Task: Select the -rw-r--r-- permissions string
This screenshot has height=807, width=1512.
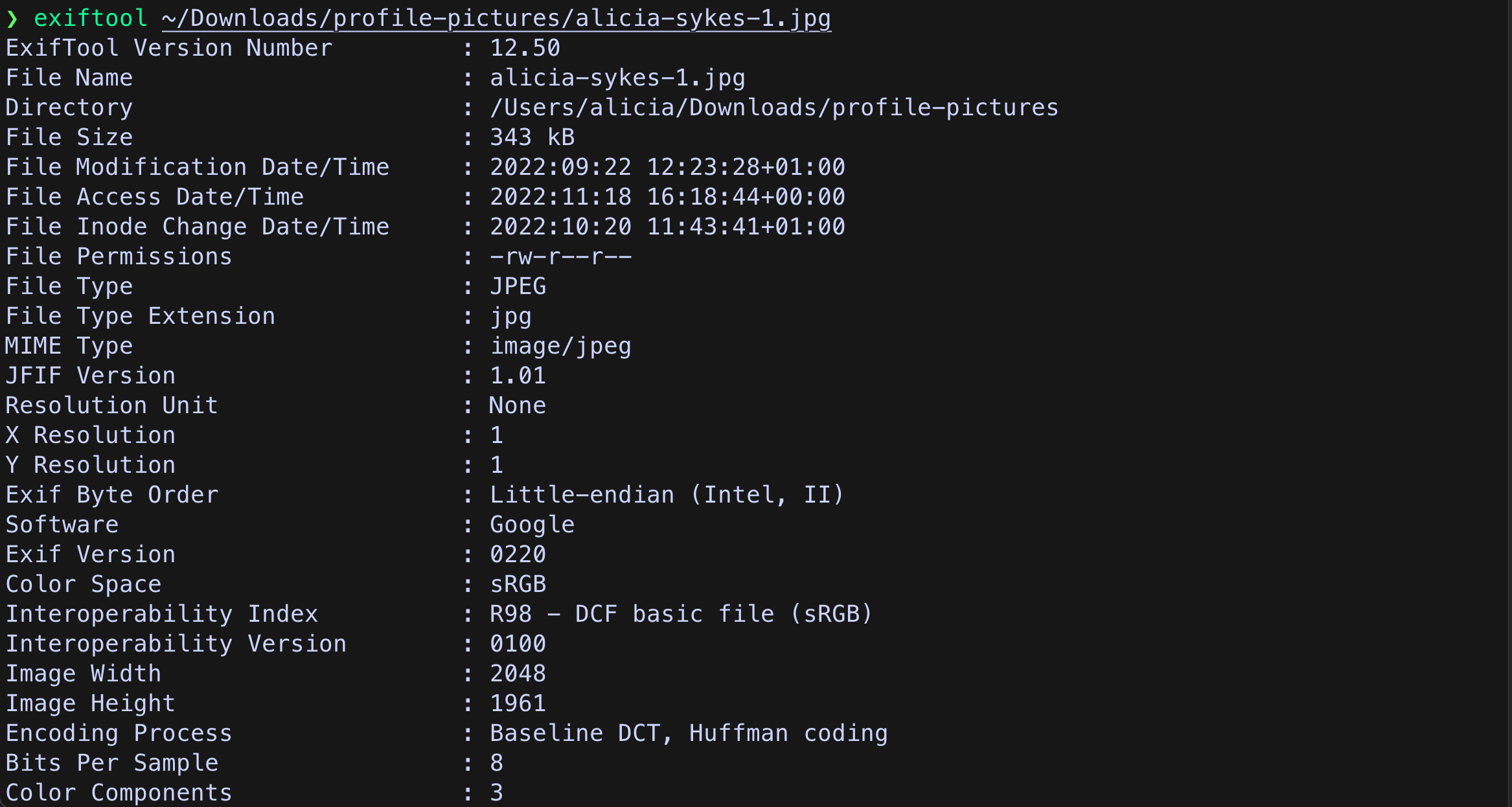Action: click(560, 256)
